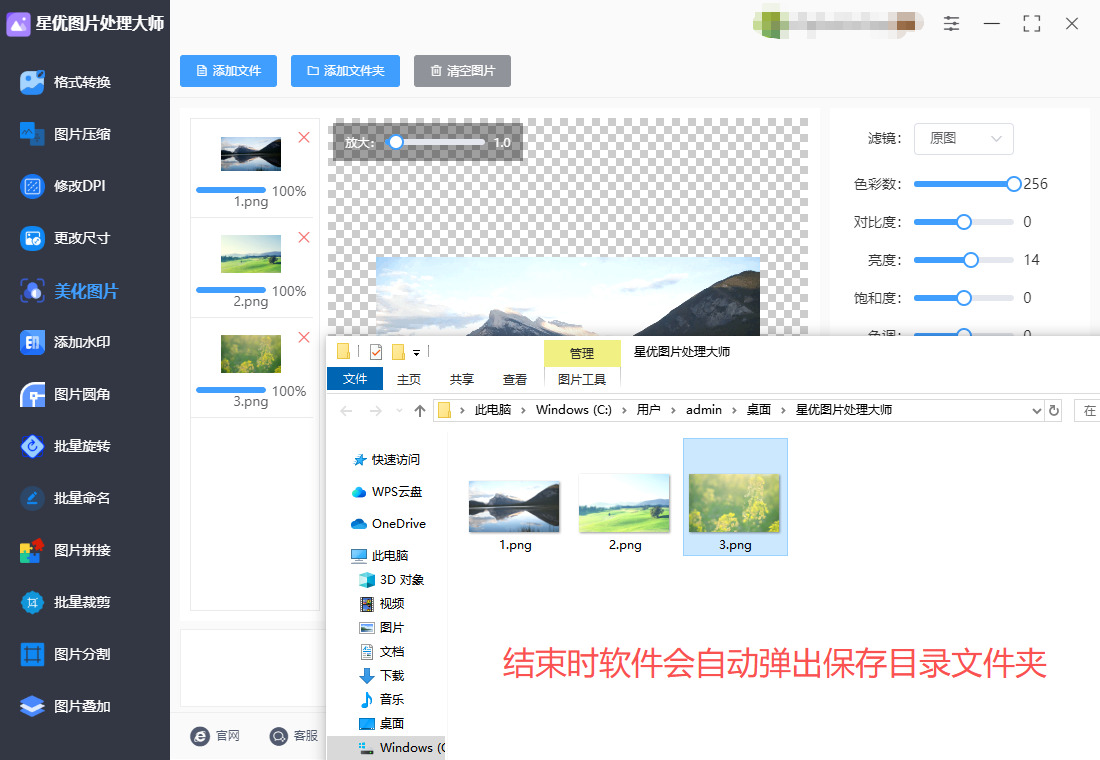
Task: Remove 1.png from the image list
Action: (304, 138)
